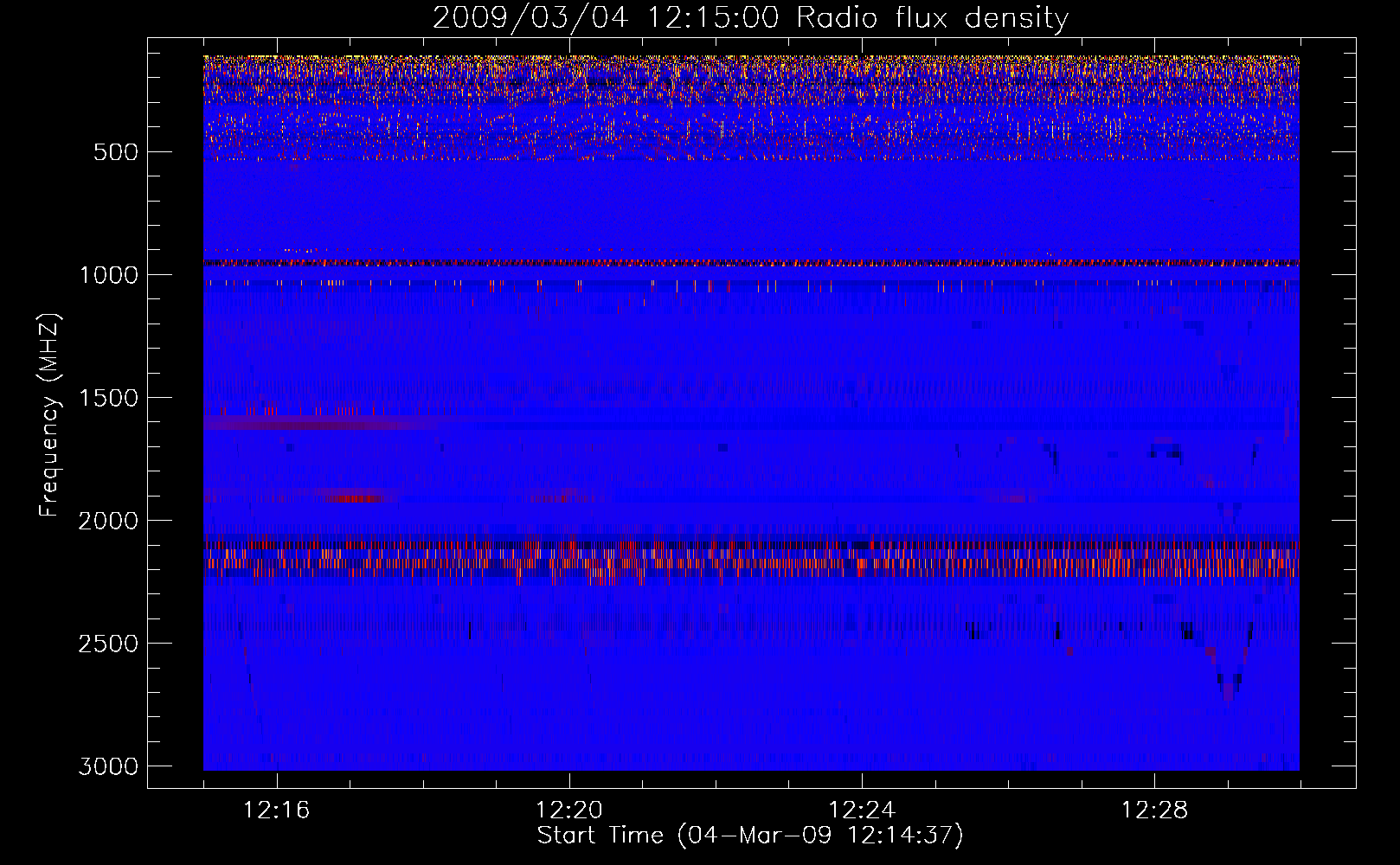Click the "Frequency (MHZ)" y-axis label
Image resolution: width=1400 pixels, height=865 pixels.
(x=49, y=415)
